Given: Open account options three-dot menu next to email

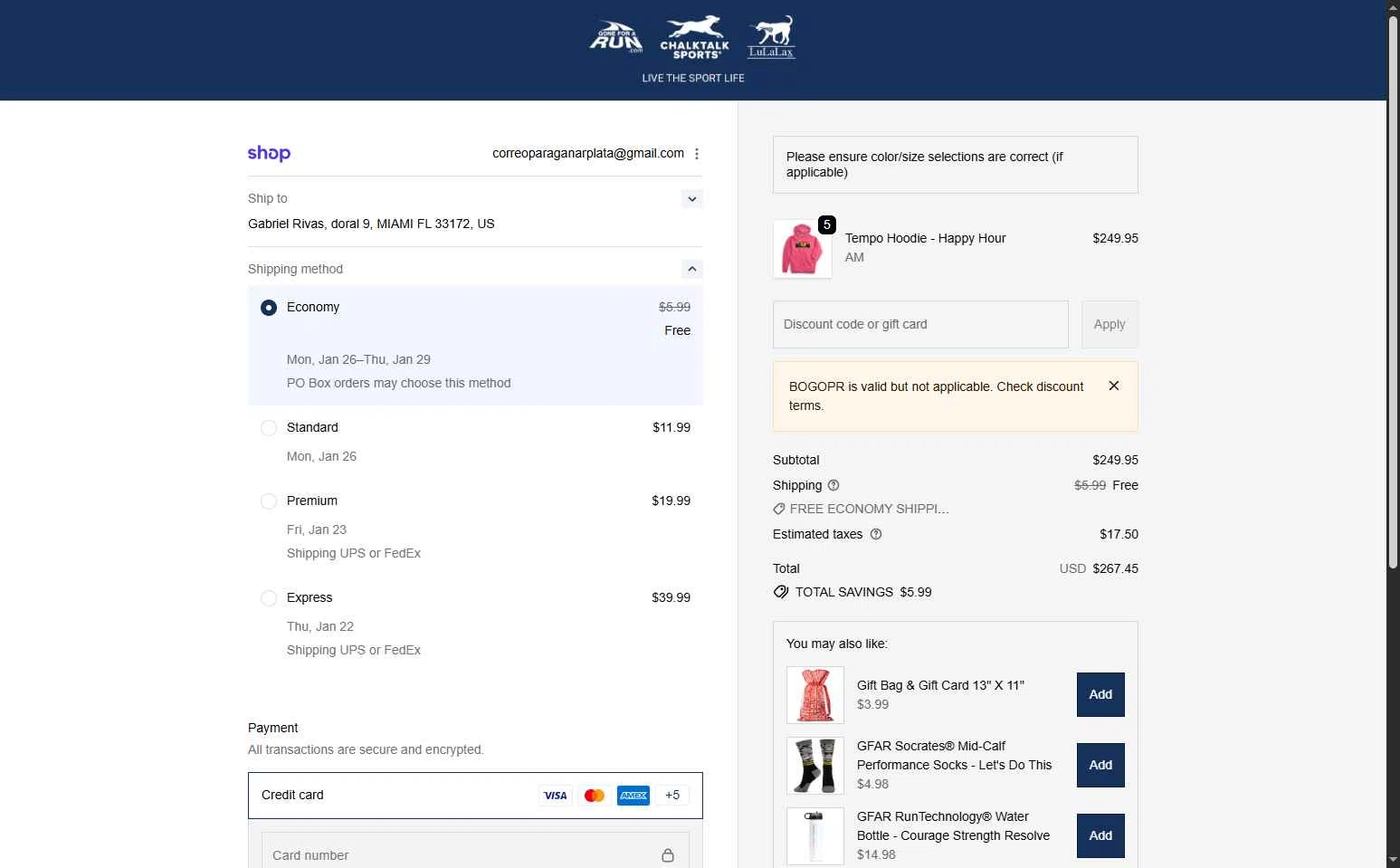Looking at the screenshot, I should pyautogui.click(x=697, y=154).
